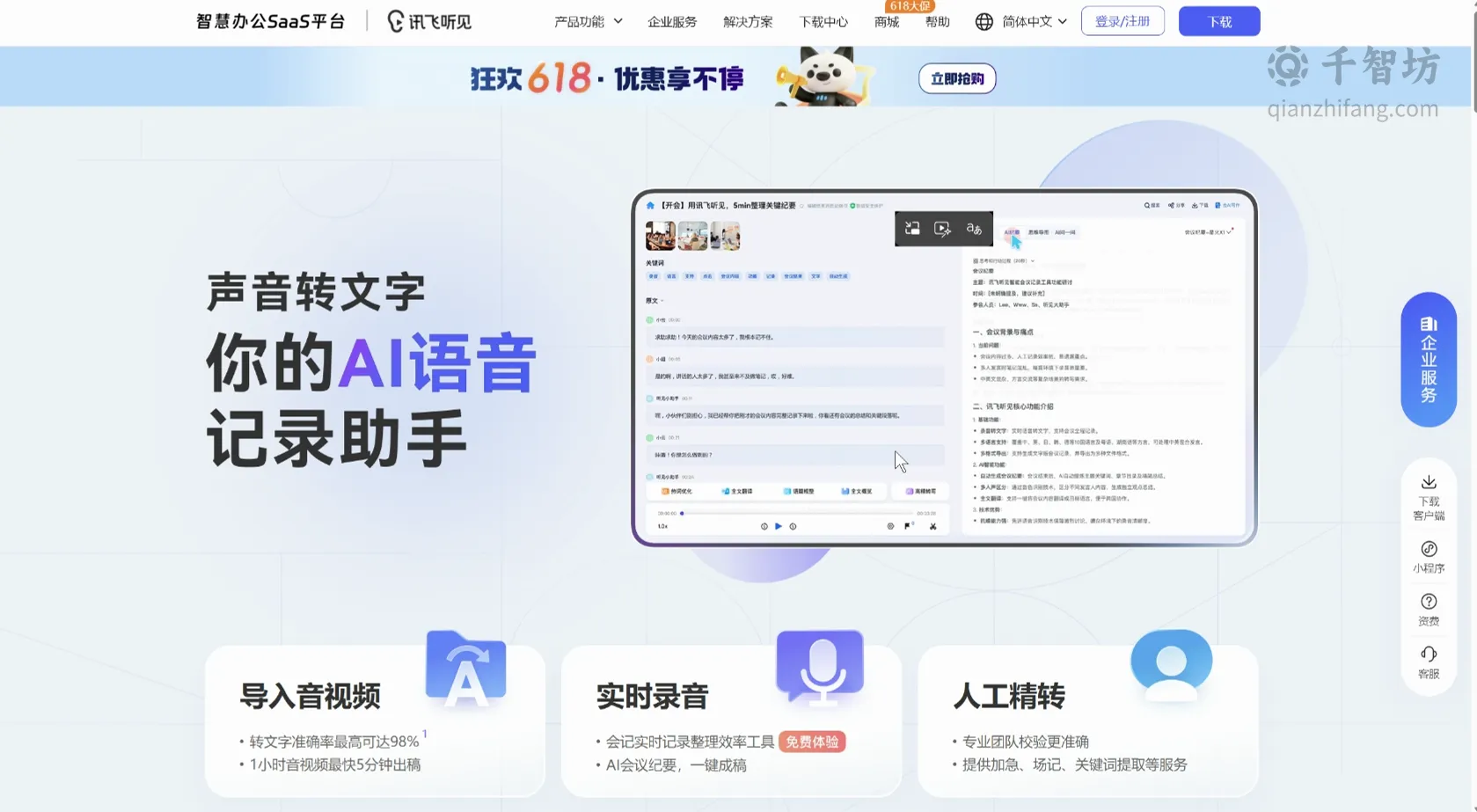Viewport: 1477px width, 812px height.
Task: Select the first meeting thumbnail in the preview
Action: [x=661, y=236]
